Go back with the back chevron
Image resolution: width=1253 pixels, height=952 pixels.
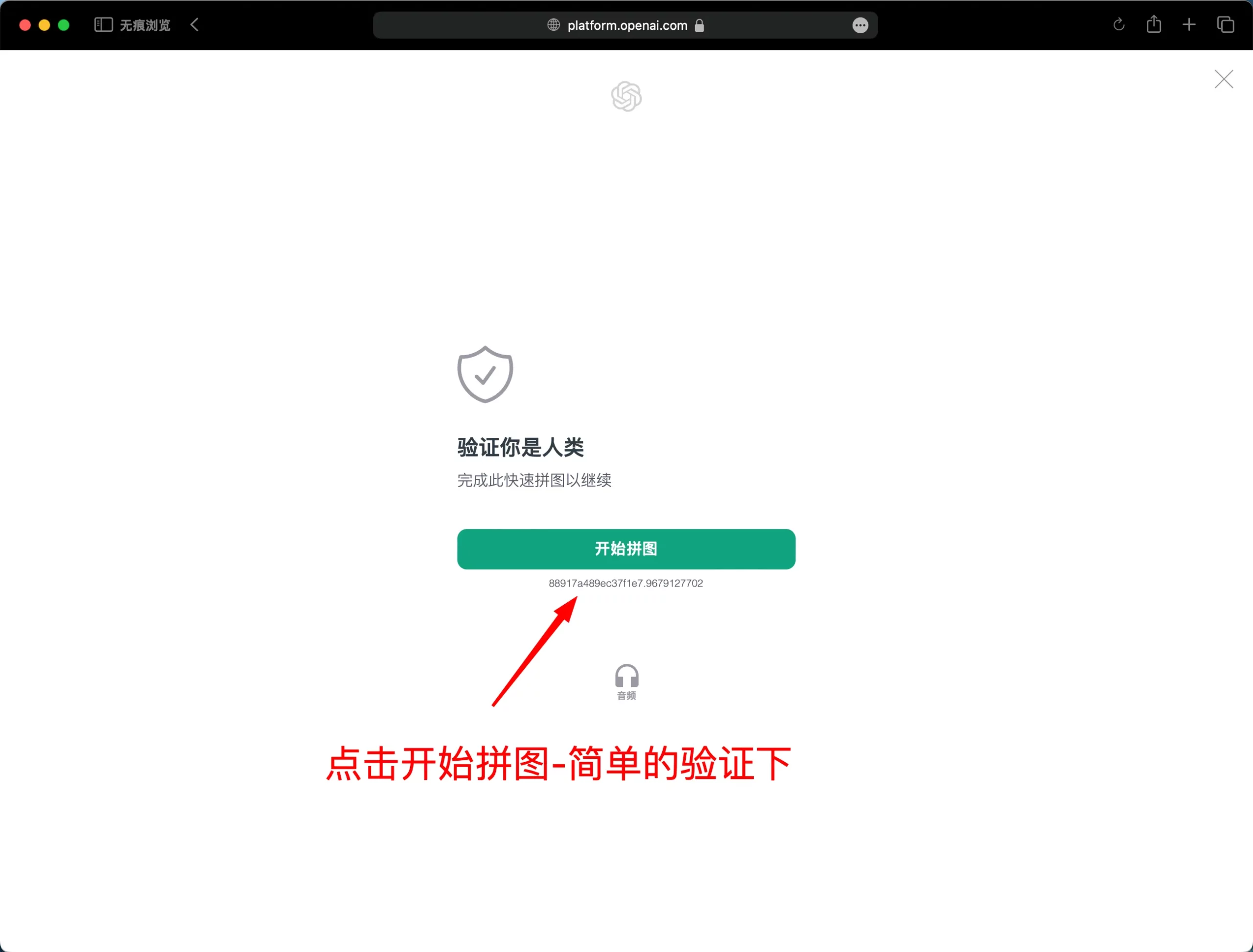click(x=194, y=25)
